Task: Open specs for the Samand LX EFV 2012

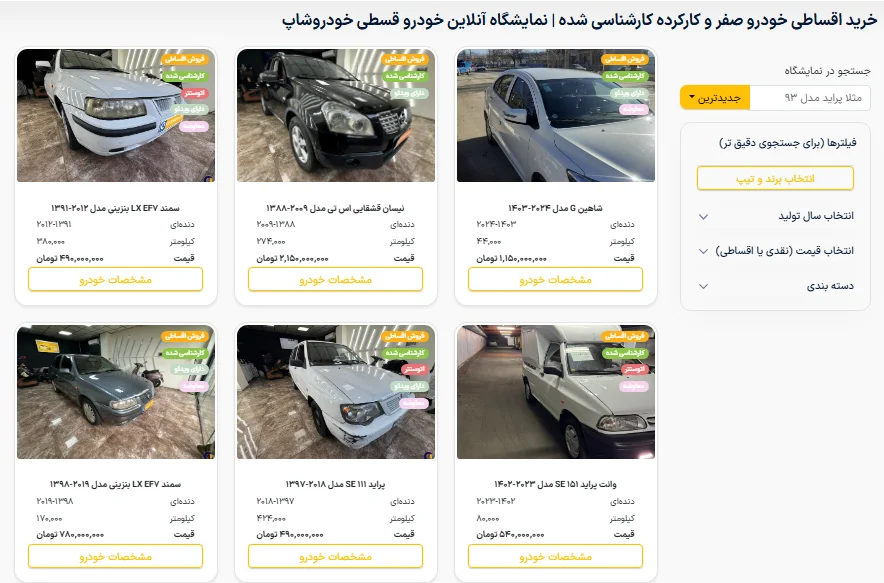Action: point(116,280)
